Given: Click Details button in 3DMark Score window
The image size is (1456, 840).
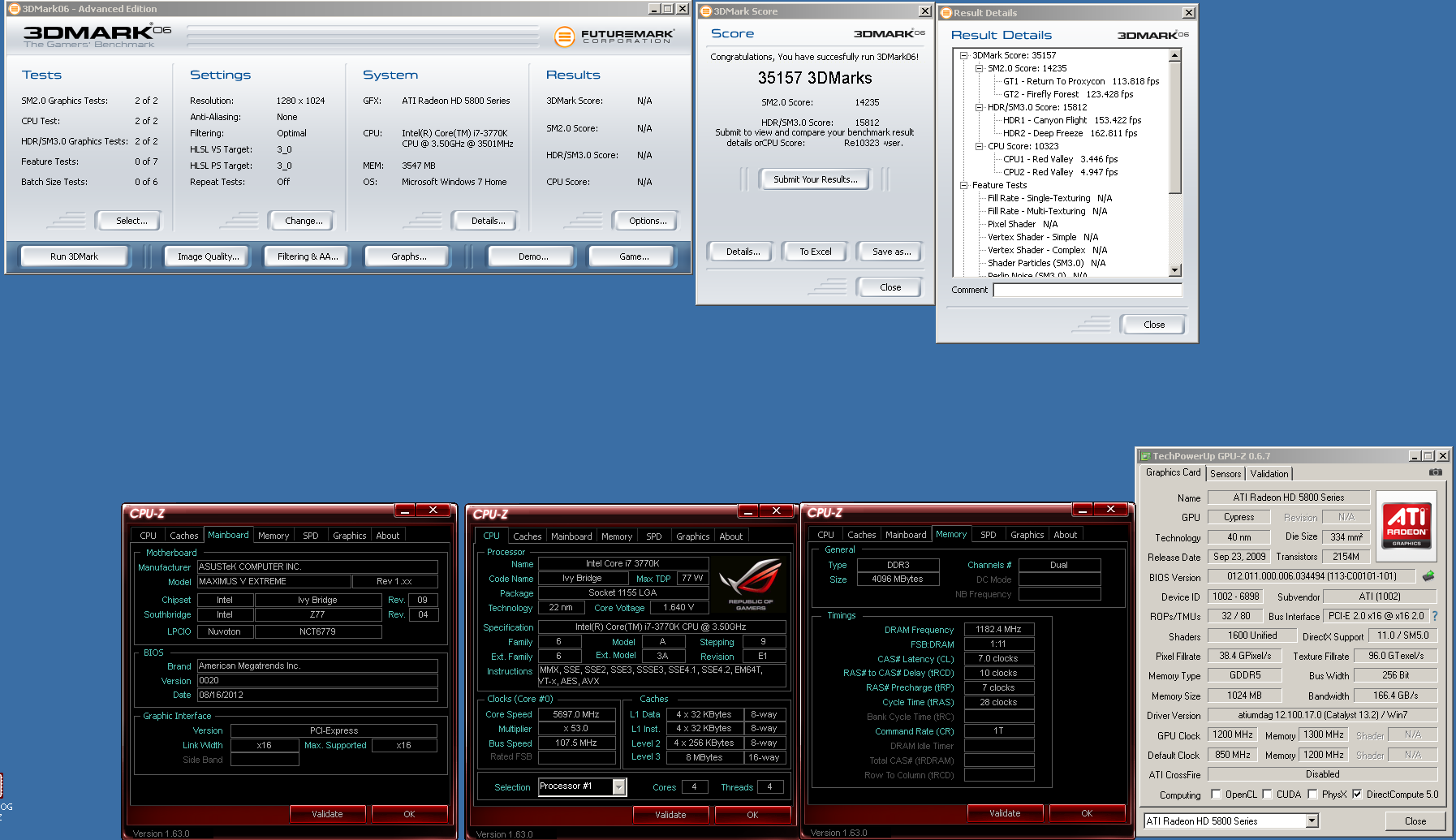Looking at the screenshot, I should tap(743, 252).
